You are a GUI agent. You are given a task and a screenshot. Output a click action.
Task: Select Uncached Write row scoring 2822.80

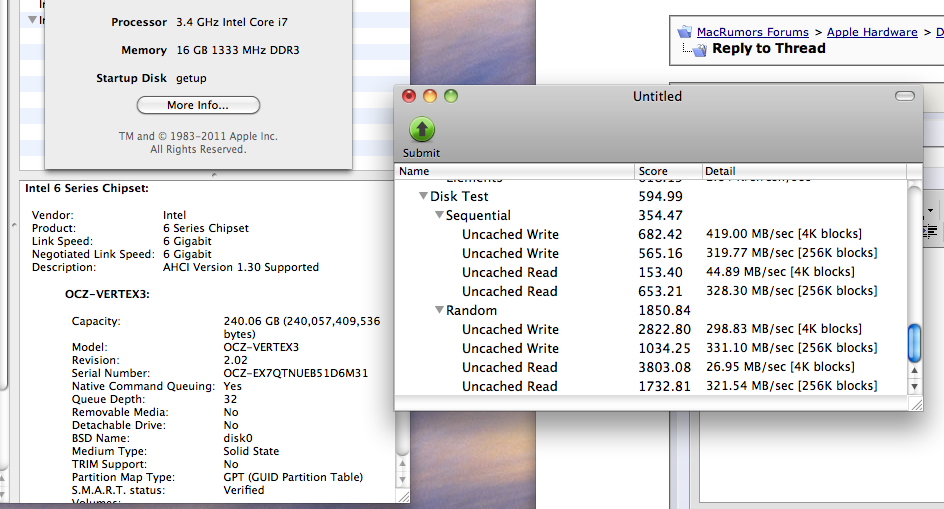(x=650, y=329)
